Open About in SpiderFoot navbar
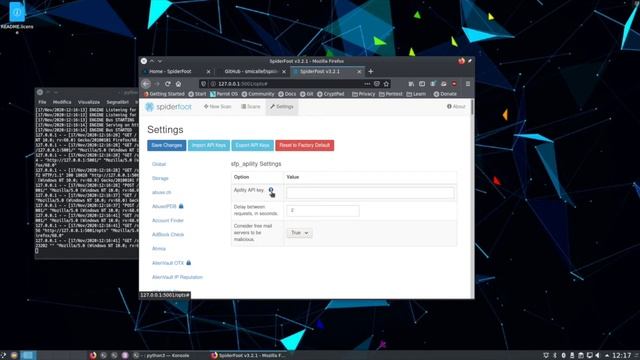 [x=456, y=107]
